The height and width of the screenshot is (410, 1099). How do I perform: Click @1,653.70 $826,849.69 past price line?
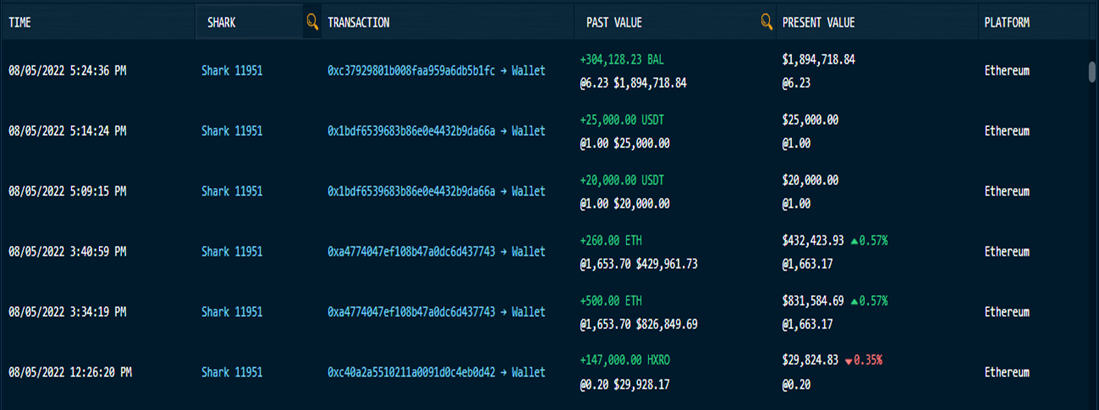tap(639, 324)
